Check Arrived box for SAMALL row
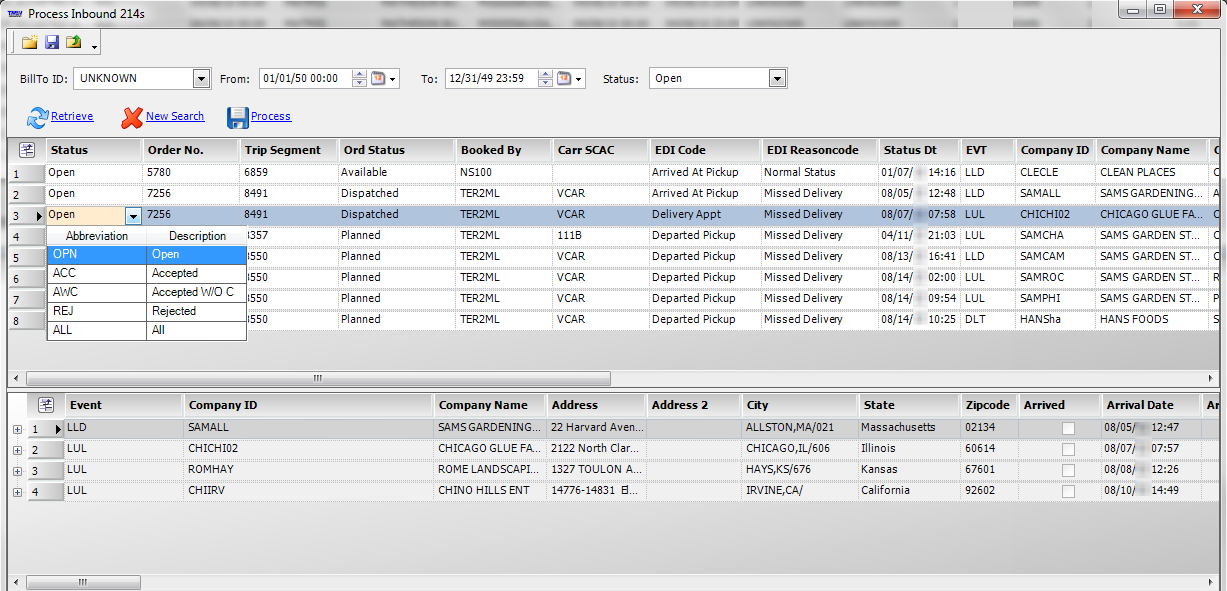1227x591 pixels. point(1068,428)
